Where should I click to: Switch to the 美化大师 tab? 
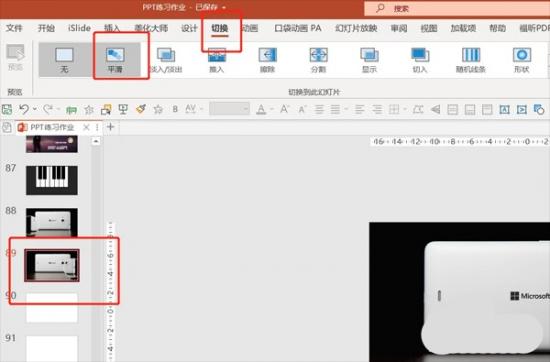pyautogui.click(x=151, y=28)
